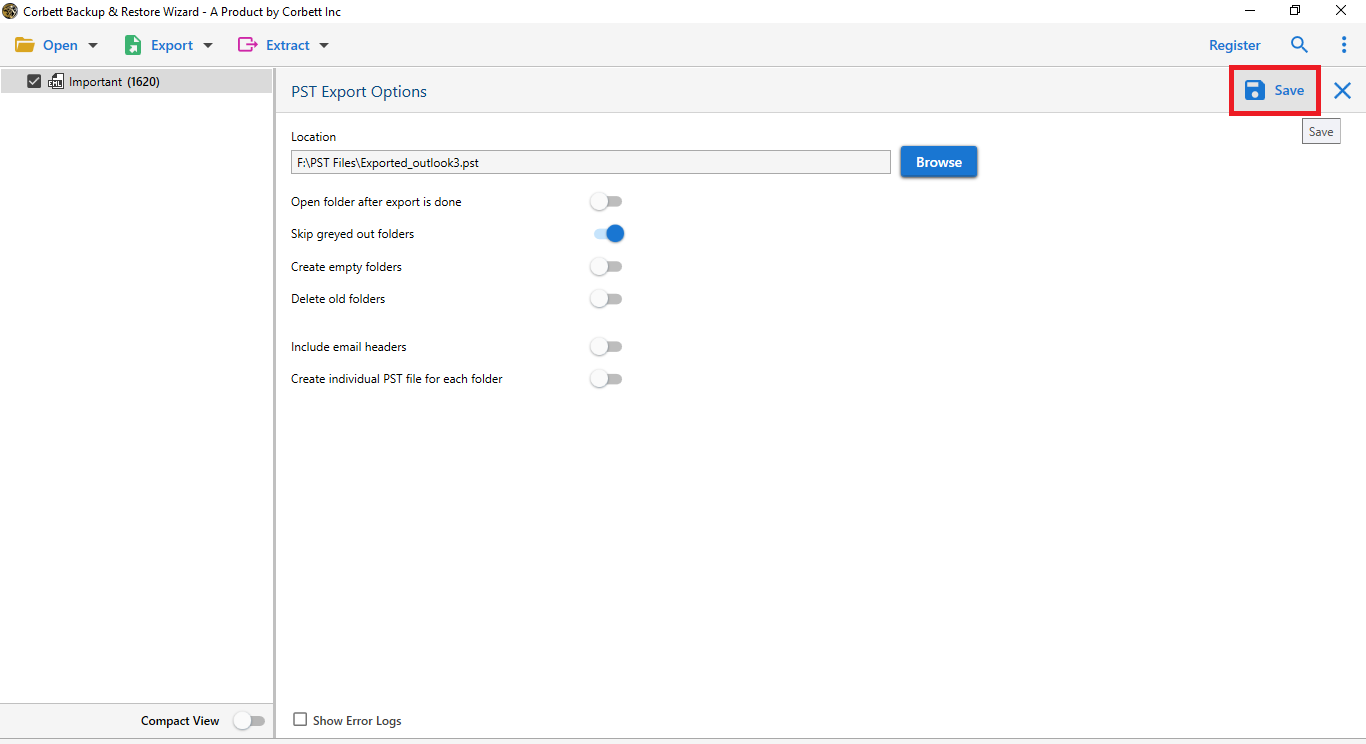
Task: Click the Extract icon in toolbar
Action: coord(247,45)
